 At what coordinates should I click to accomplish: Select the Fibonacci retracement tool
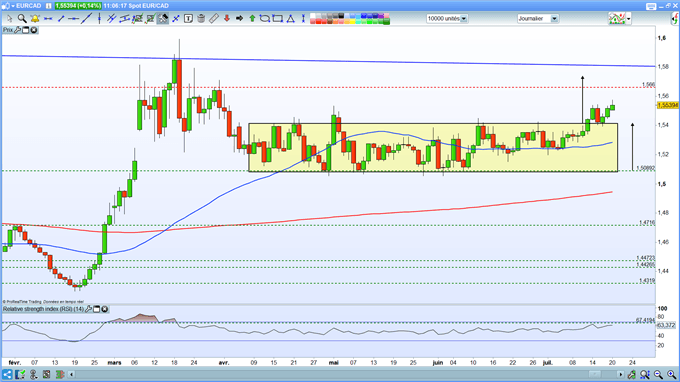tap(137, 19)
